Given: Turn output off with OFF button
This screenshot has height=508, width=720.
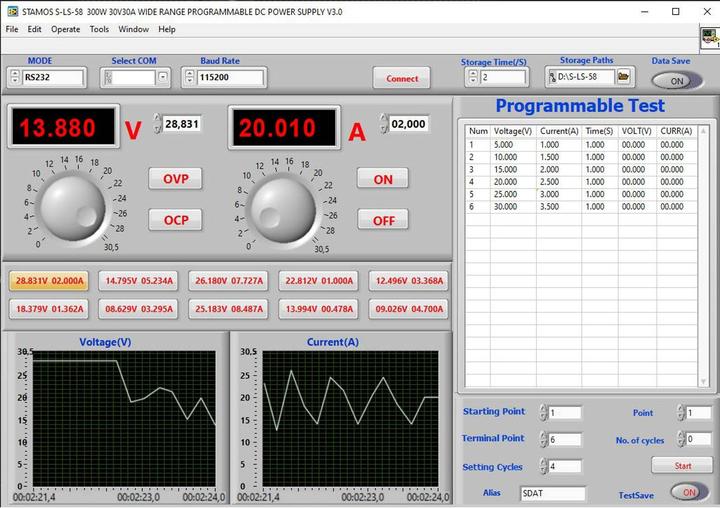Looking at the screenshot, I should coord(383,220).
